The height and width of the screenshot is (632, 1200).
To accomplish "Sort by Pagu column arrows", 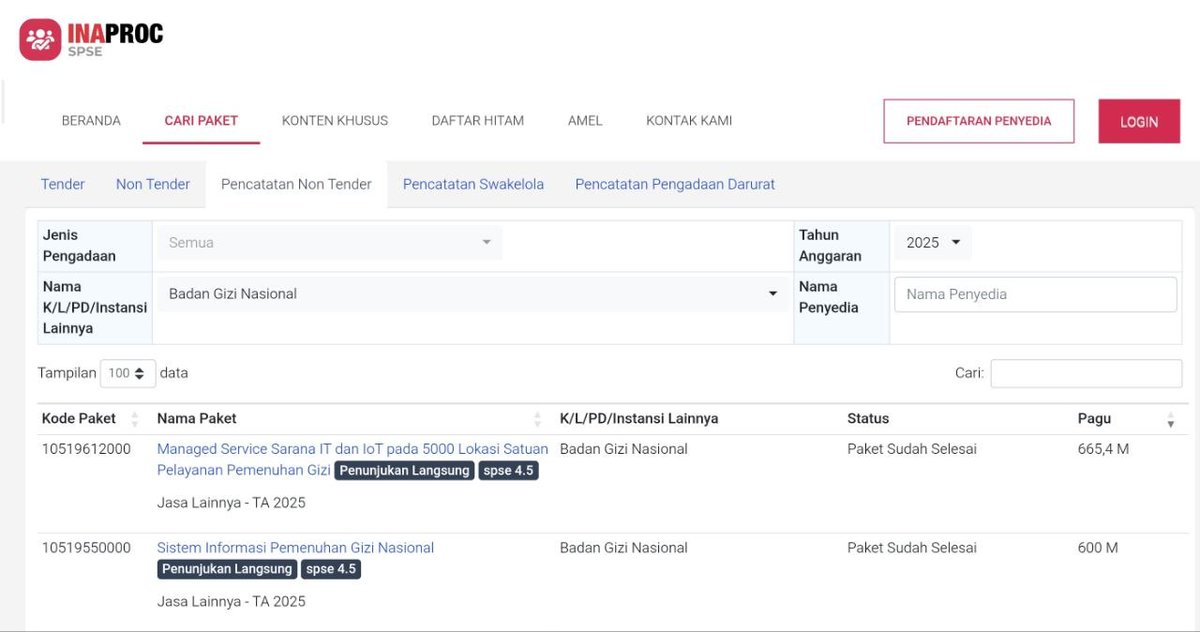I will [x=1171, y=419].
